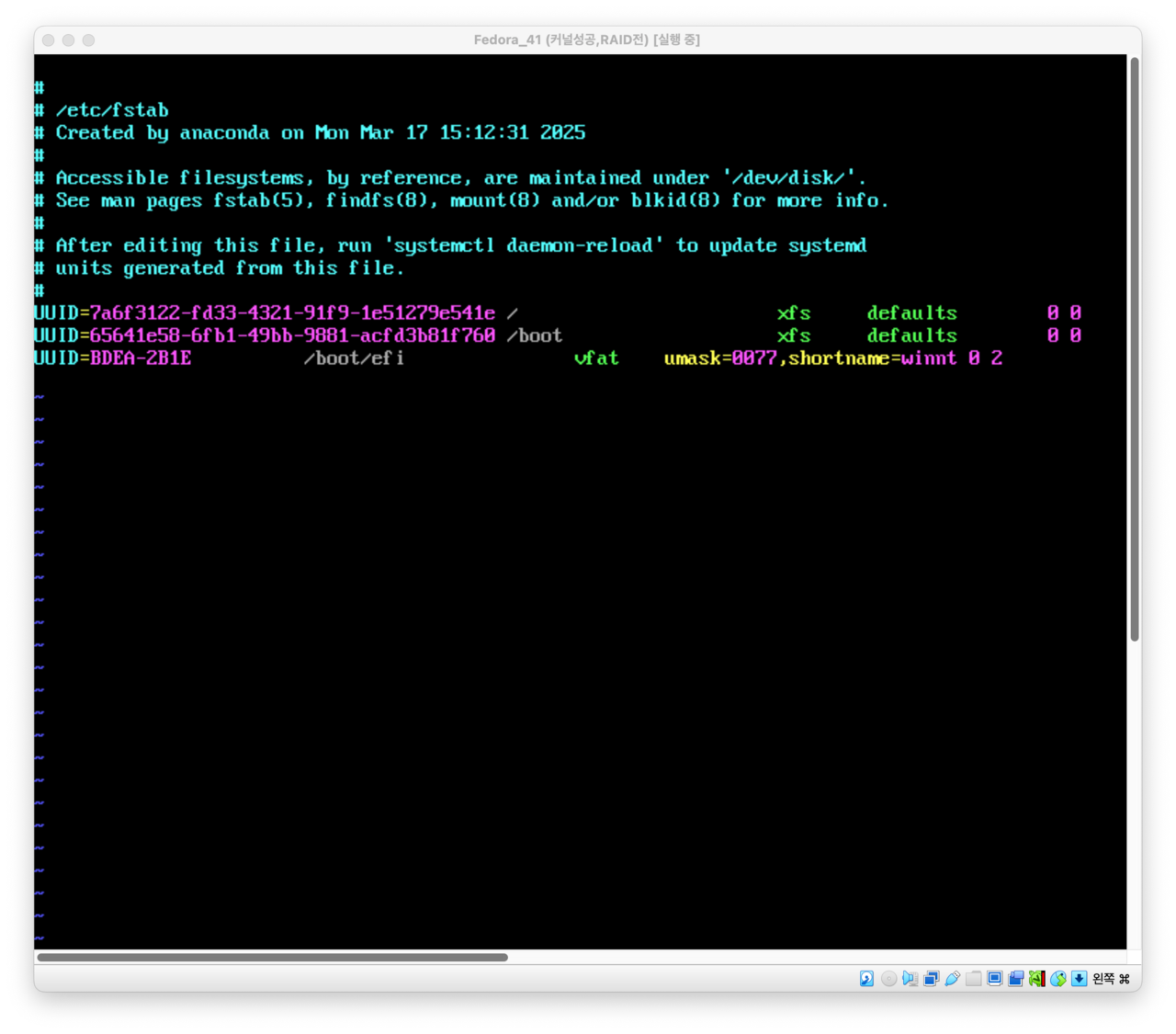Click the vfat filesystem type text
This screenshot has width=1176, height=1034.
(x=596, y=358)
